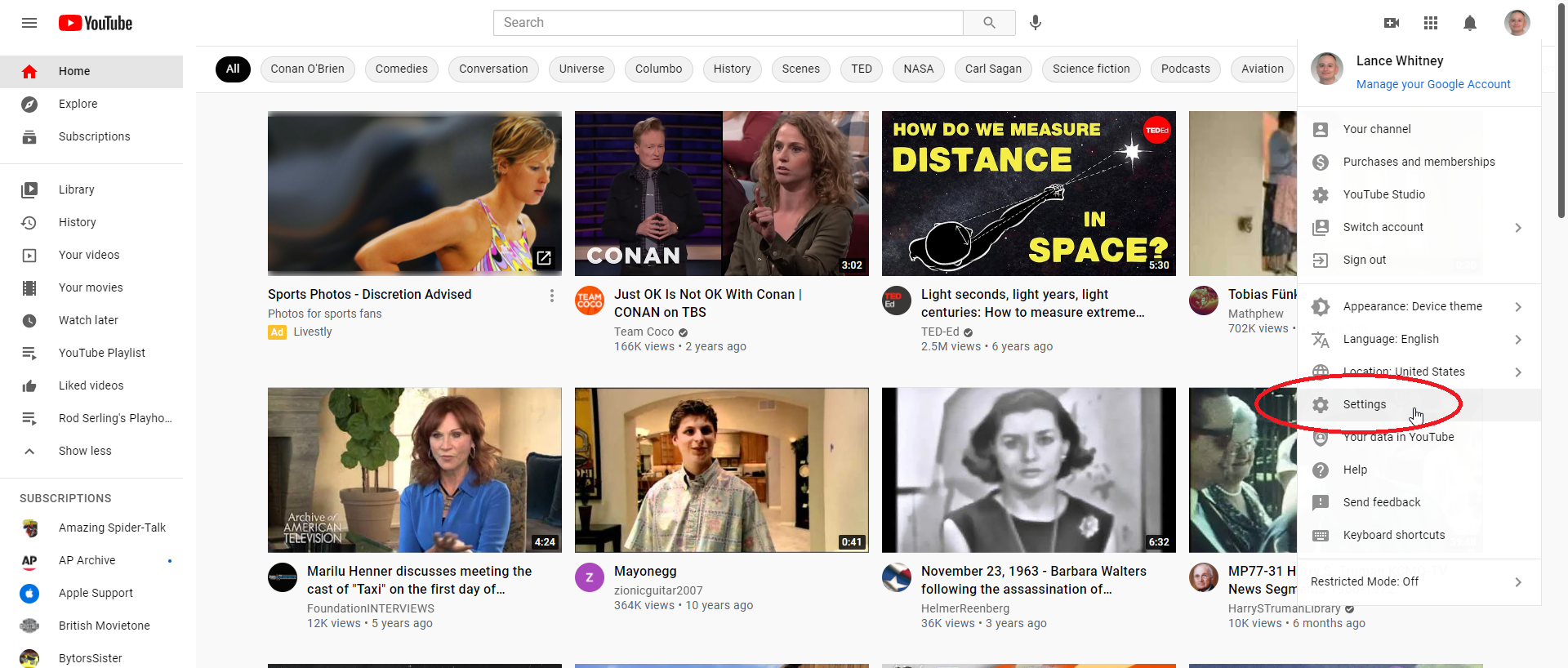Open Purchases and memberships
Viewport: 1568px width, 668px height.
click(1419, 162)
